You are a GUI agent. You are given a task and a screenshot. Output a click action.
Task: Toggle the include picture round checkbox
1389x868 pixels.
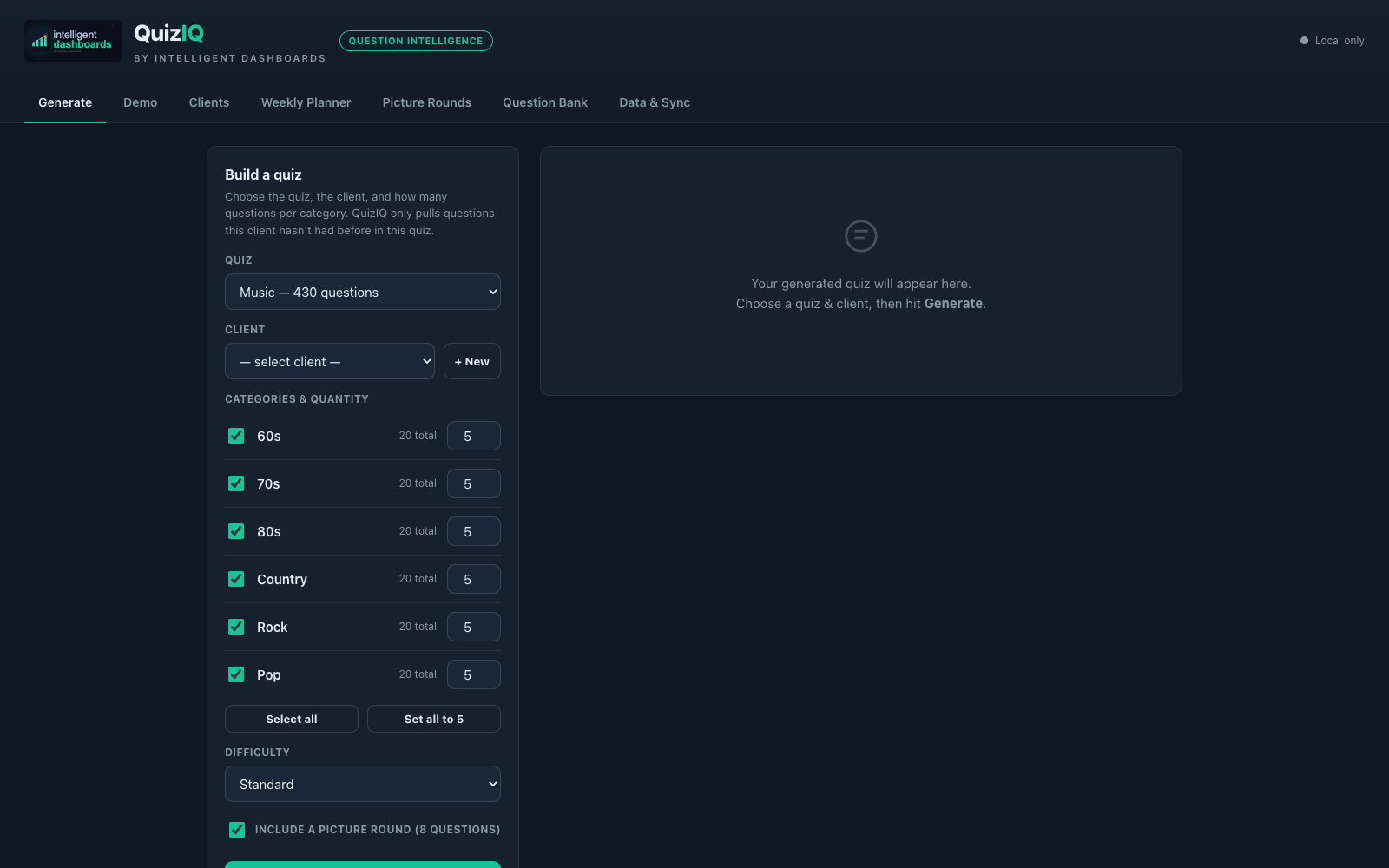(x=236, y=830)
